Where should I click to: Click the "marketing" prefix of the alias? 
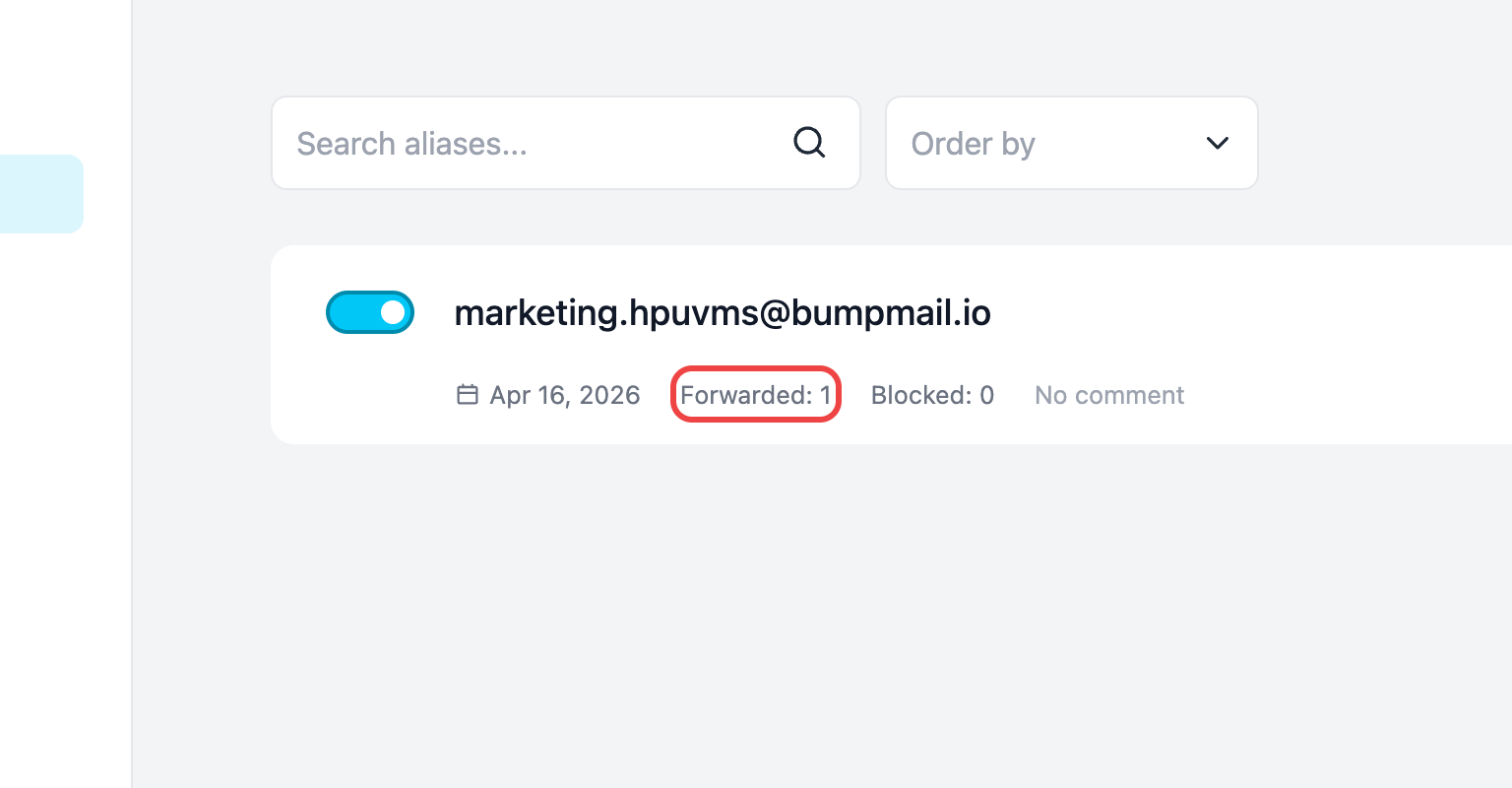tap(535, 312)
